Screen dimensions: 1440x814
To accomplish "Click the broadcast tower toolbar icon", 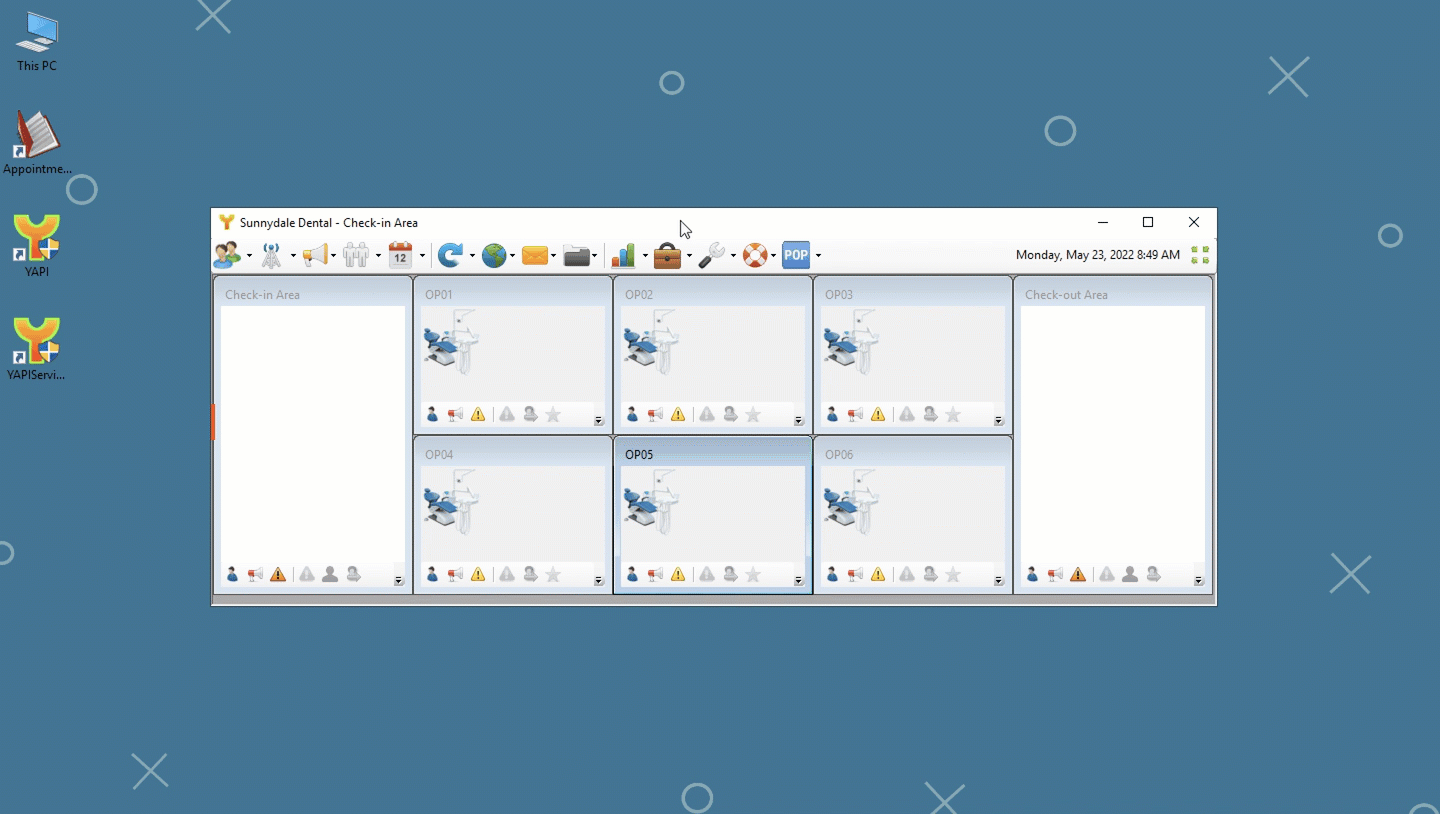I will click(271, 256).
